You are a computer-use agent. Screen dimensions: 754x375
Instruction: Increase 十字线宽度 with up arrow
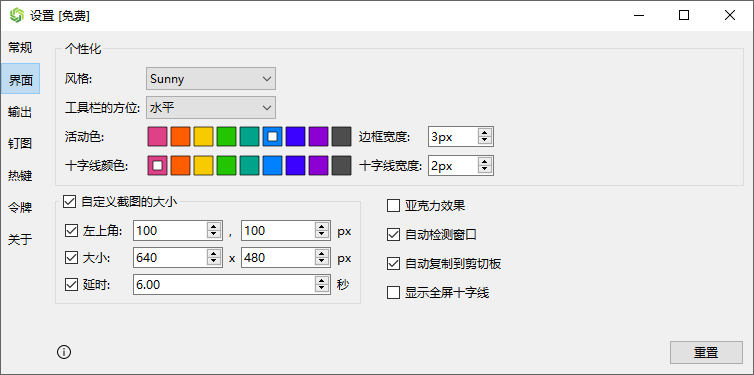[x=485, y=162]
